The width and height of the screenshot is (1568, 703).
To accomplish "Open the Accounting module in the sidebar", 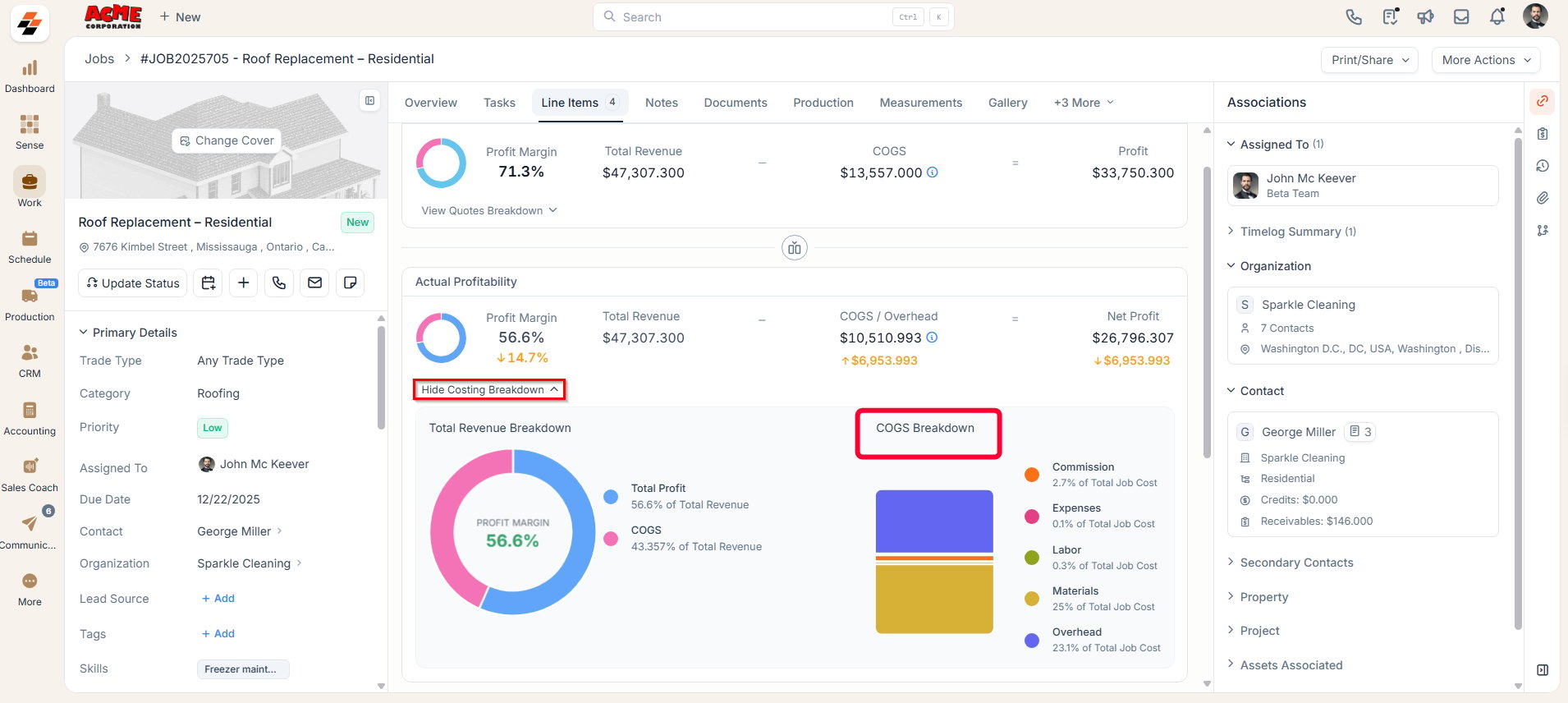I will 30,419.
